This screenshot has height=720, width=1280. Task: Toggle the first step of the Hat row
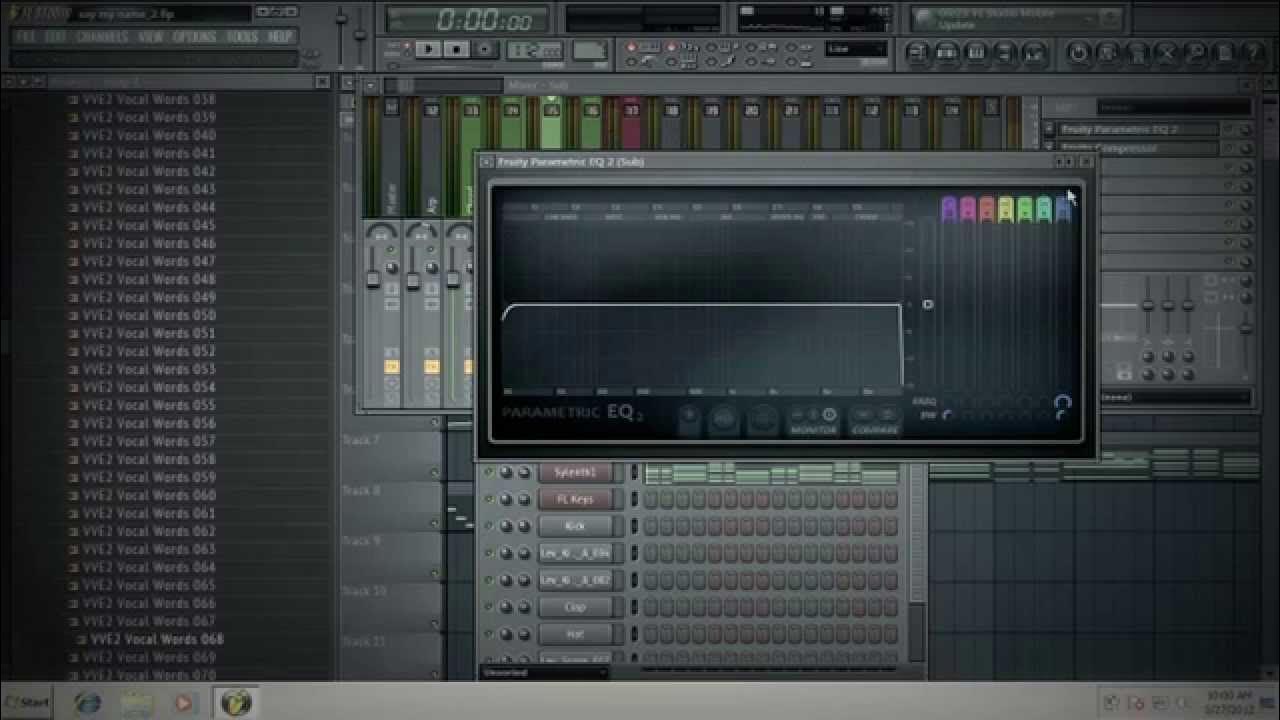651,634
